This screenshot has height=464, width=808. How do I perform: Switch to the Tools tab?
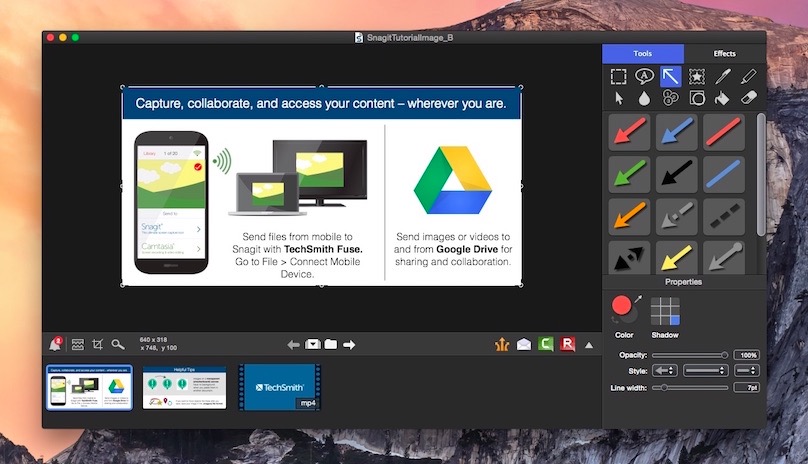coord(643,54)
